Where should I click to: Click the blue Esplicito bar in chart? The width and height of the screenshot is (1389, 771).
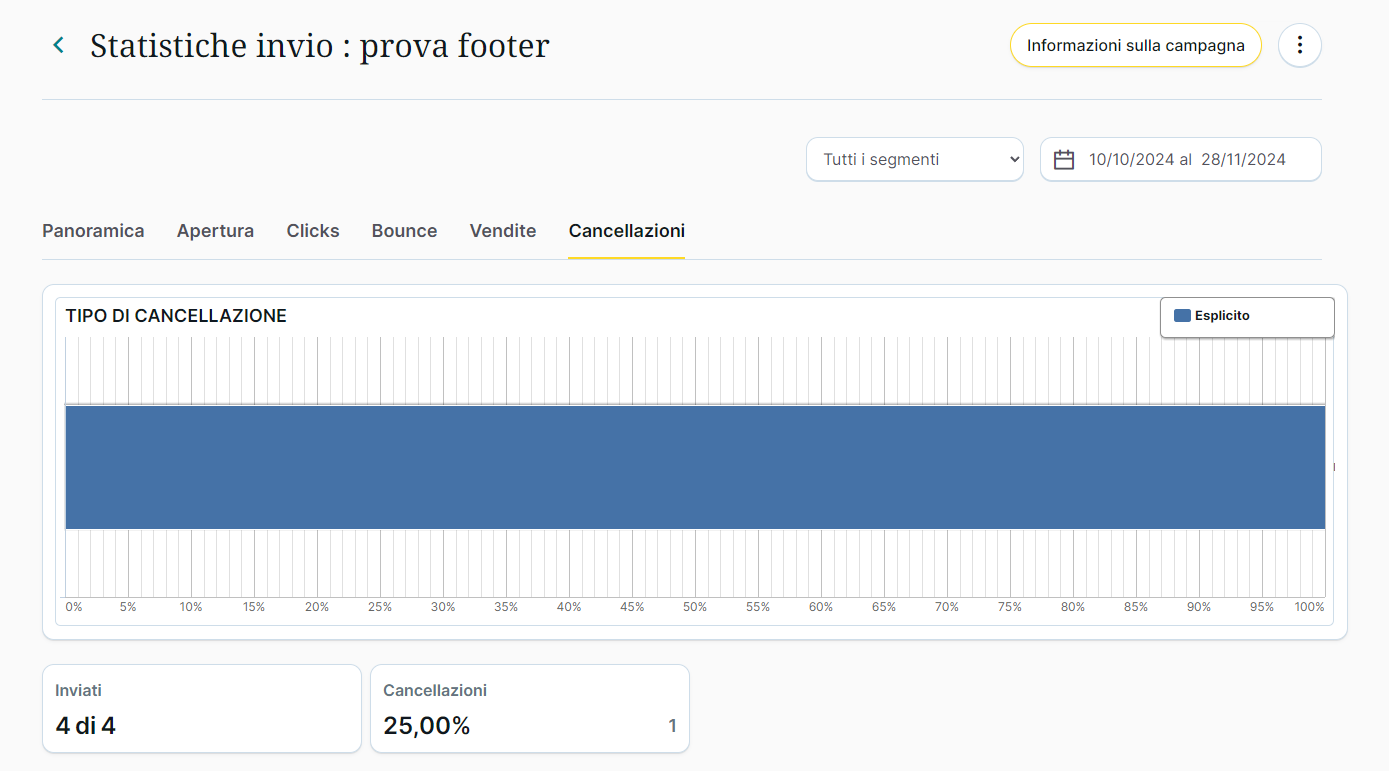click(694, 467)
